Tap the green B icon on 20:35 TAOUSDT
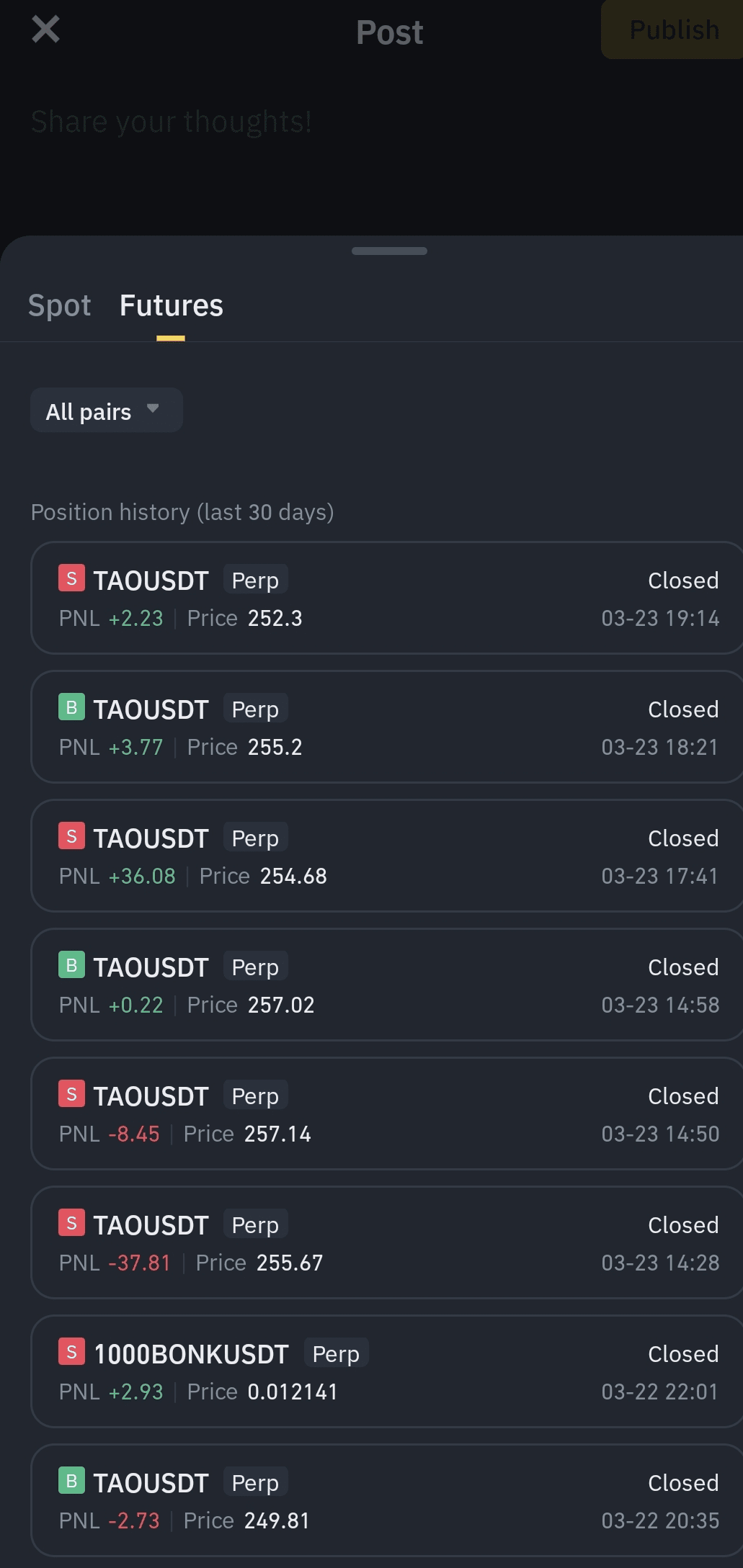This screenshot has width=743, height=1568. 71,1481
